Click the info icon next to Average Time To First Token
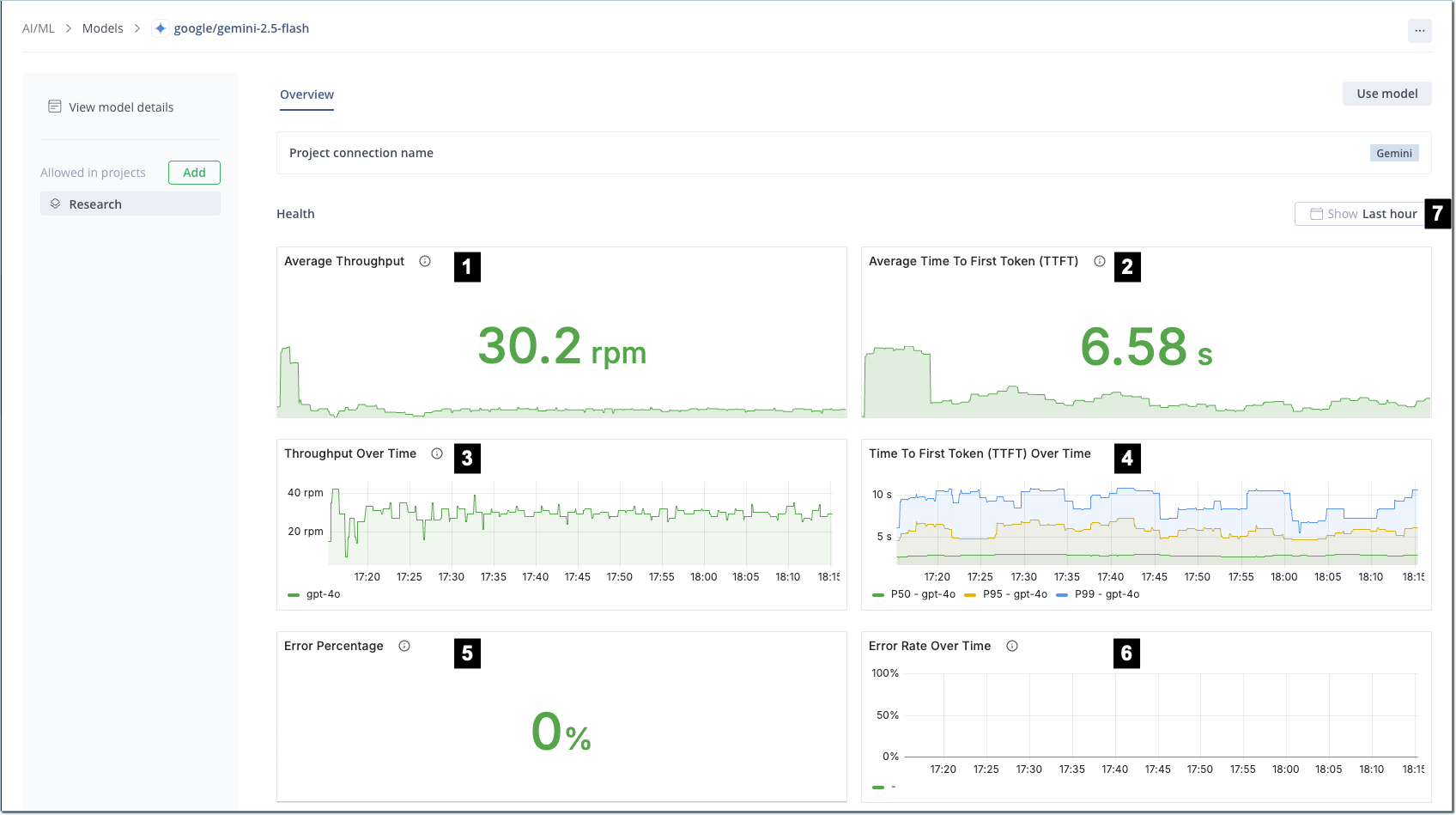 pos(1101,261)
